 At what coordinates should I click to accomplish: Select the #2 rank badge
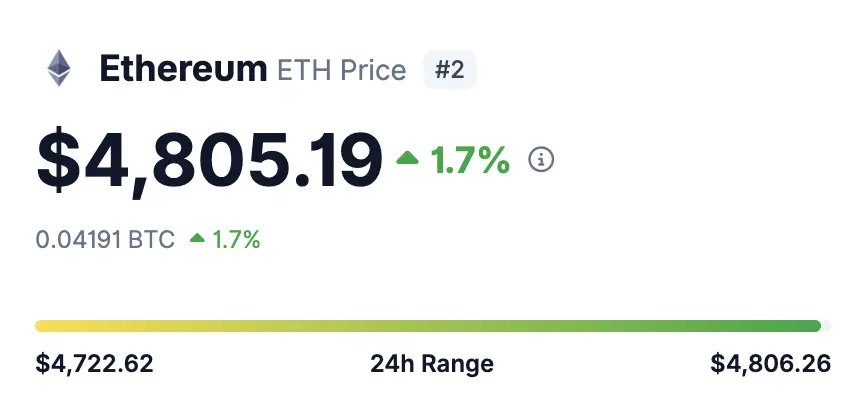tap(450, 70)
